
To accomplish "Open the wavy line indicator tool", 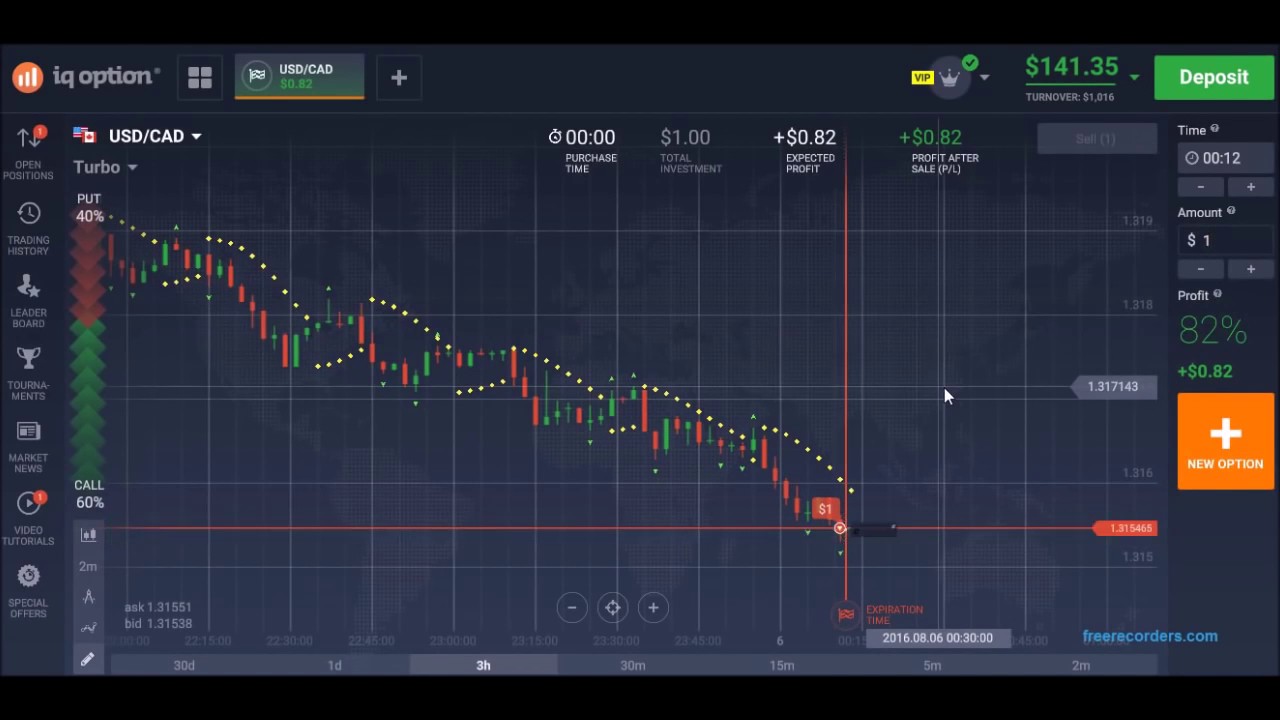I will [x=88, y=628].
